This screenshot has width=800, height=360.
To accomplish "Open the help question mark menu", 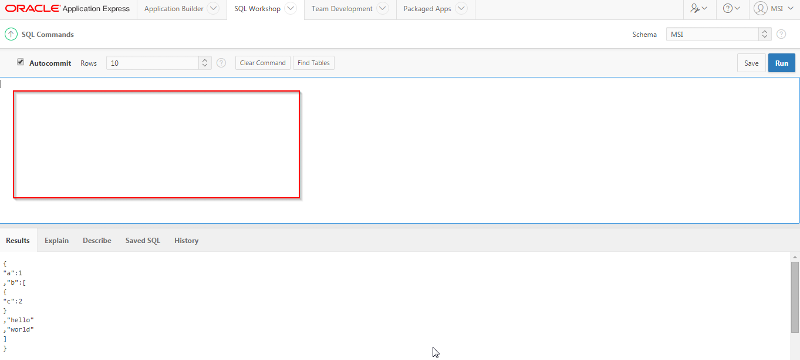I will [732, 9].
